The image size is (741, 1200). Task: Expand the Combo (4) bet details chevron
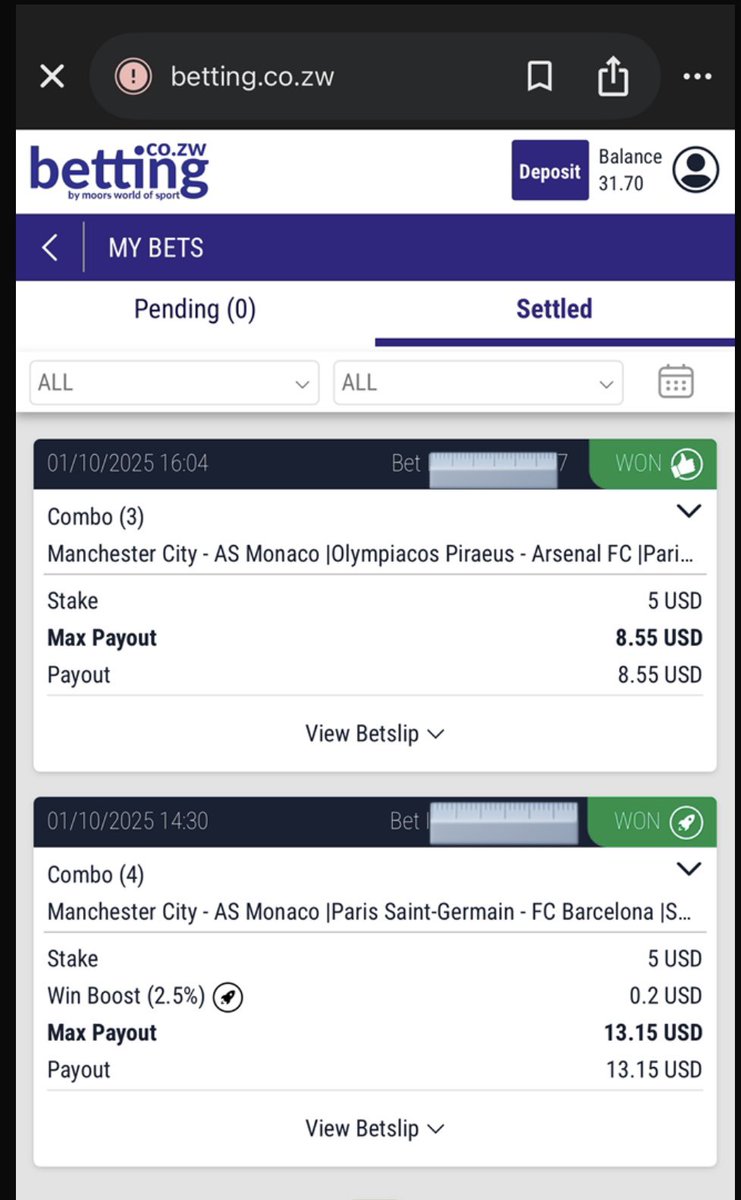689,869
